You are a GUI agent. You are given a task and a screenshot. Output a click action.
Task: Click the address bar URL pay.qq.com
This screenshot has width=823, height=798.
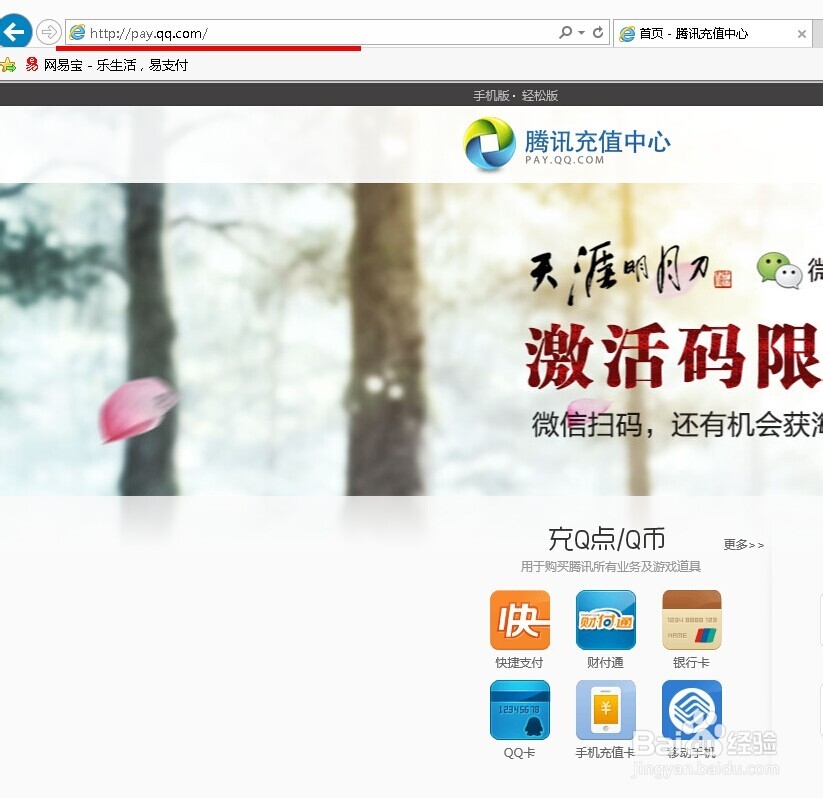pos(149,34)
